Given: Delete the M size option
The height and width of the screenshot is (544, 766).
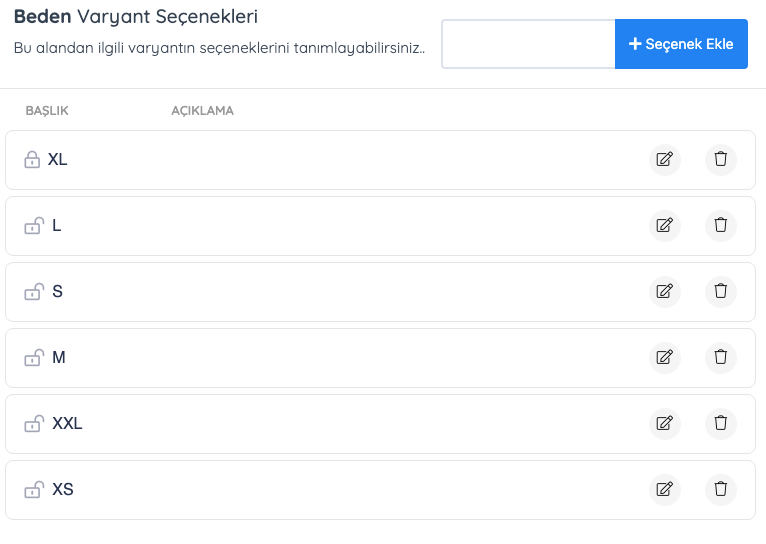Looking at the screenshot, I should pyautogui.click(x=720, y=358).
